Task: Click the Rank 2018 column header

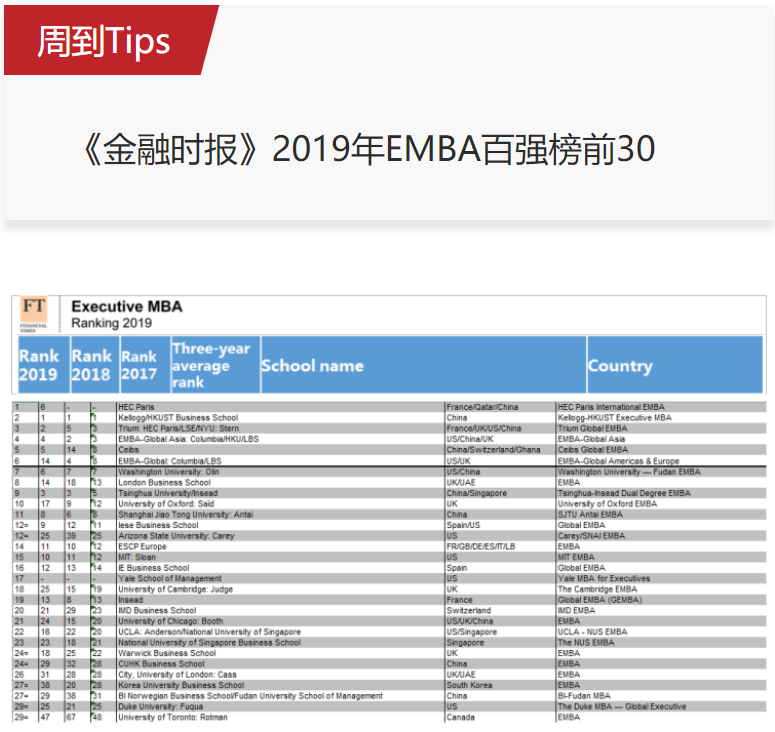Action: pyautogui.click(x=91, y=365)
